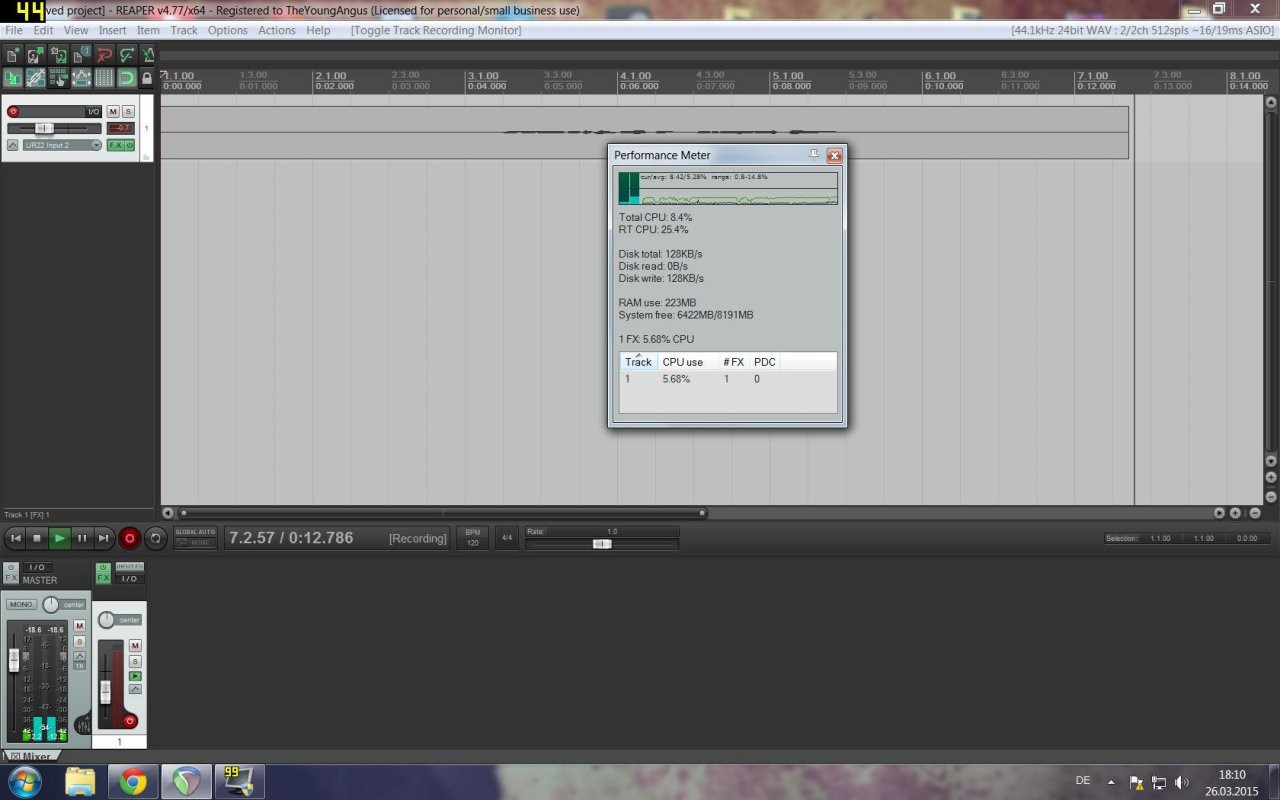Sort by CPU use column header
This screenshot has height=800, width=1280.
[683, 362]
